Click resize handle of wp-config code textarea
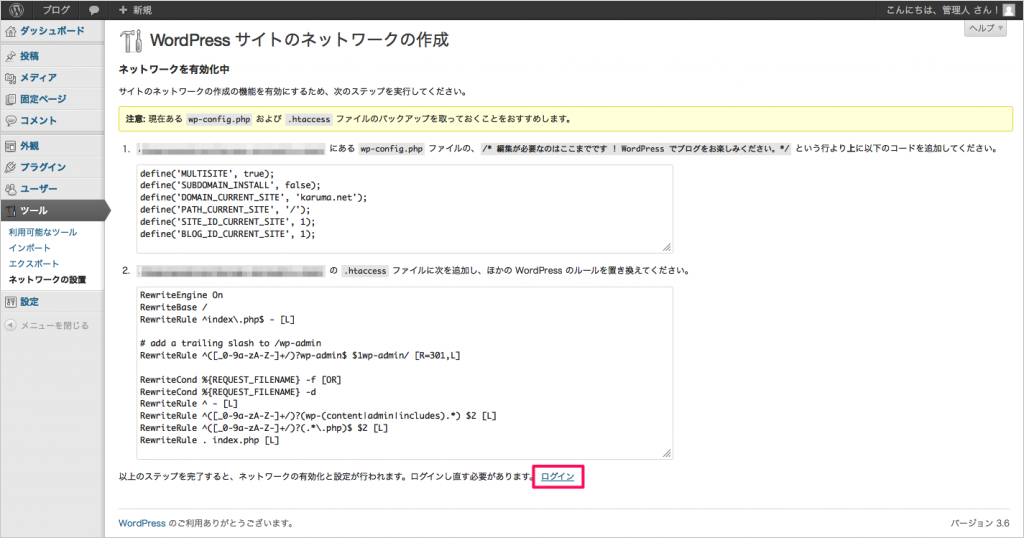 pyautogui.click(x=667, y=247)
